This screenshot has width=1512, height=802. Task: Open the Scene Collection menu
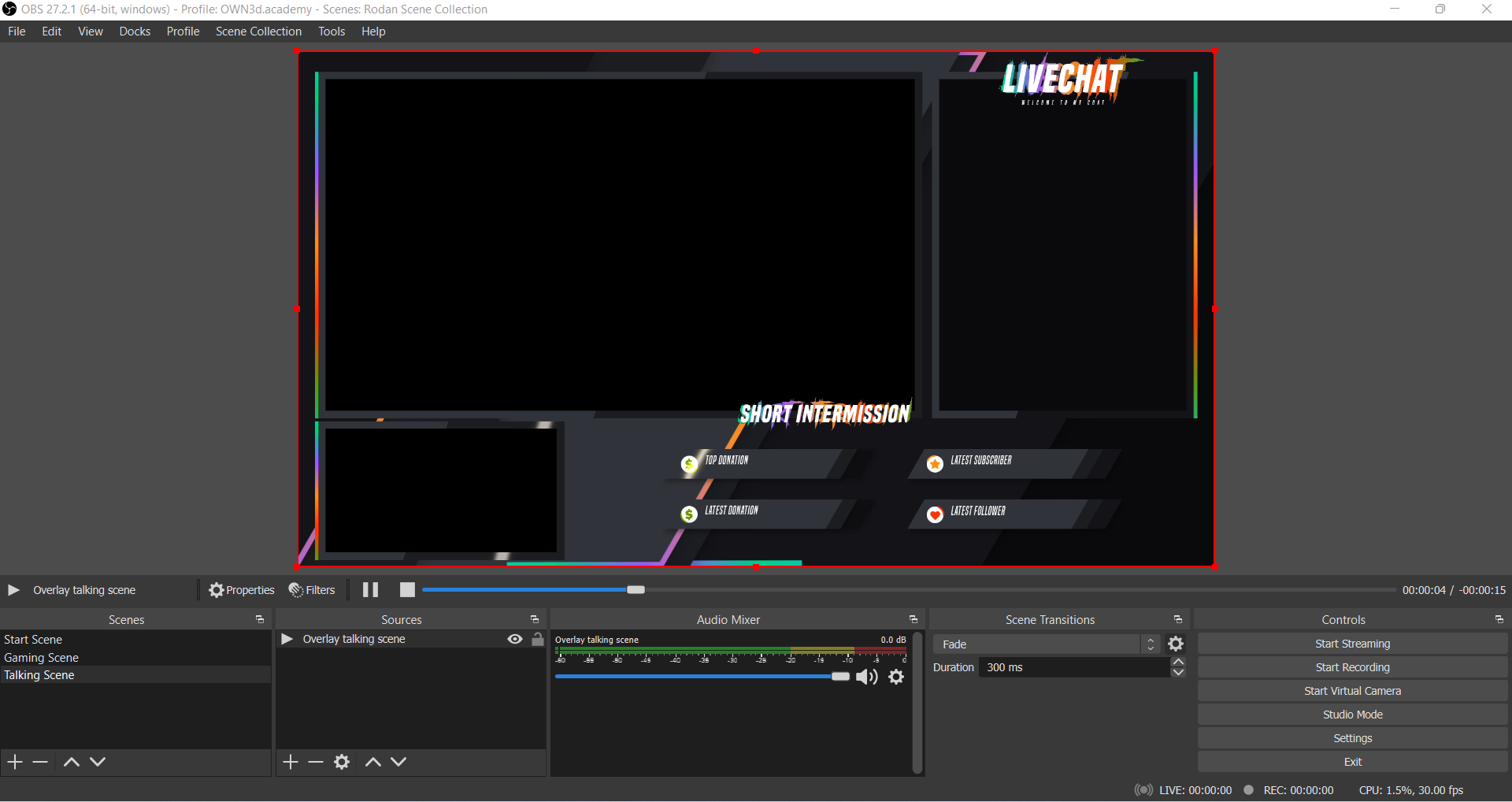pyautogui.click(x=258, y=32)
